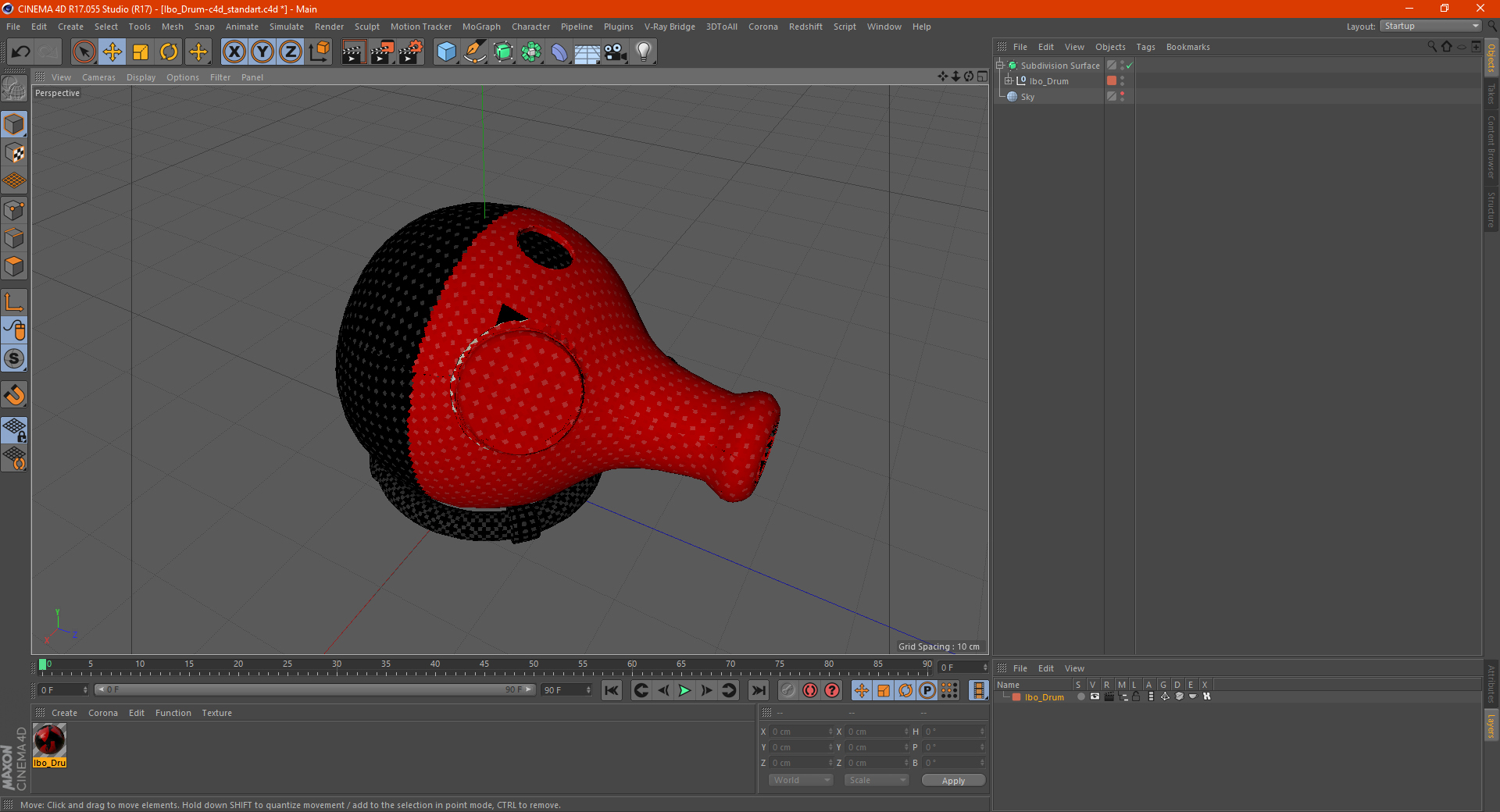Switch to the Content Browser side tab

point(1491,147)
